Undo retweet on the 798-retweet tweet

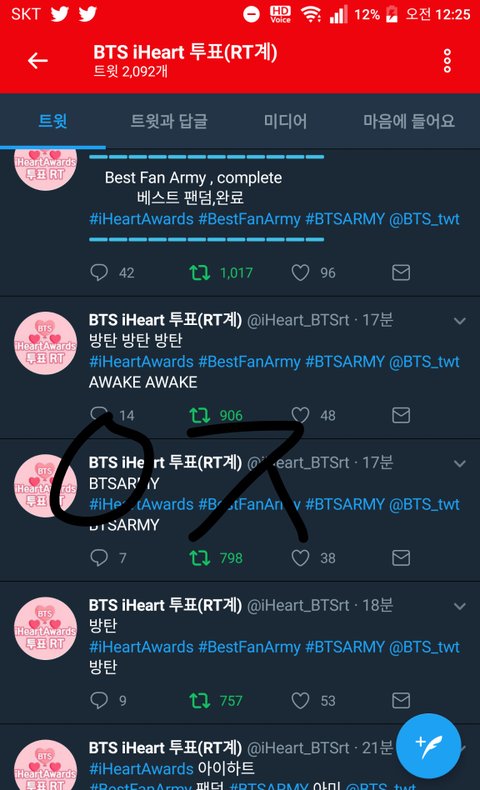199,558
